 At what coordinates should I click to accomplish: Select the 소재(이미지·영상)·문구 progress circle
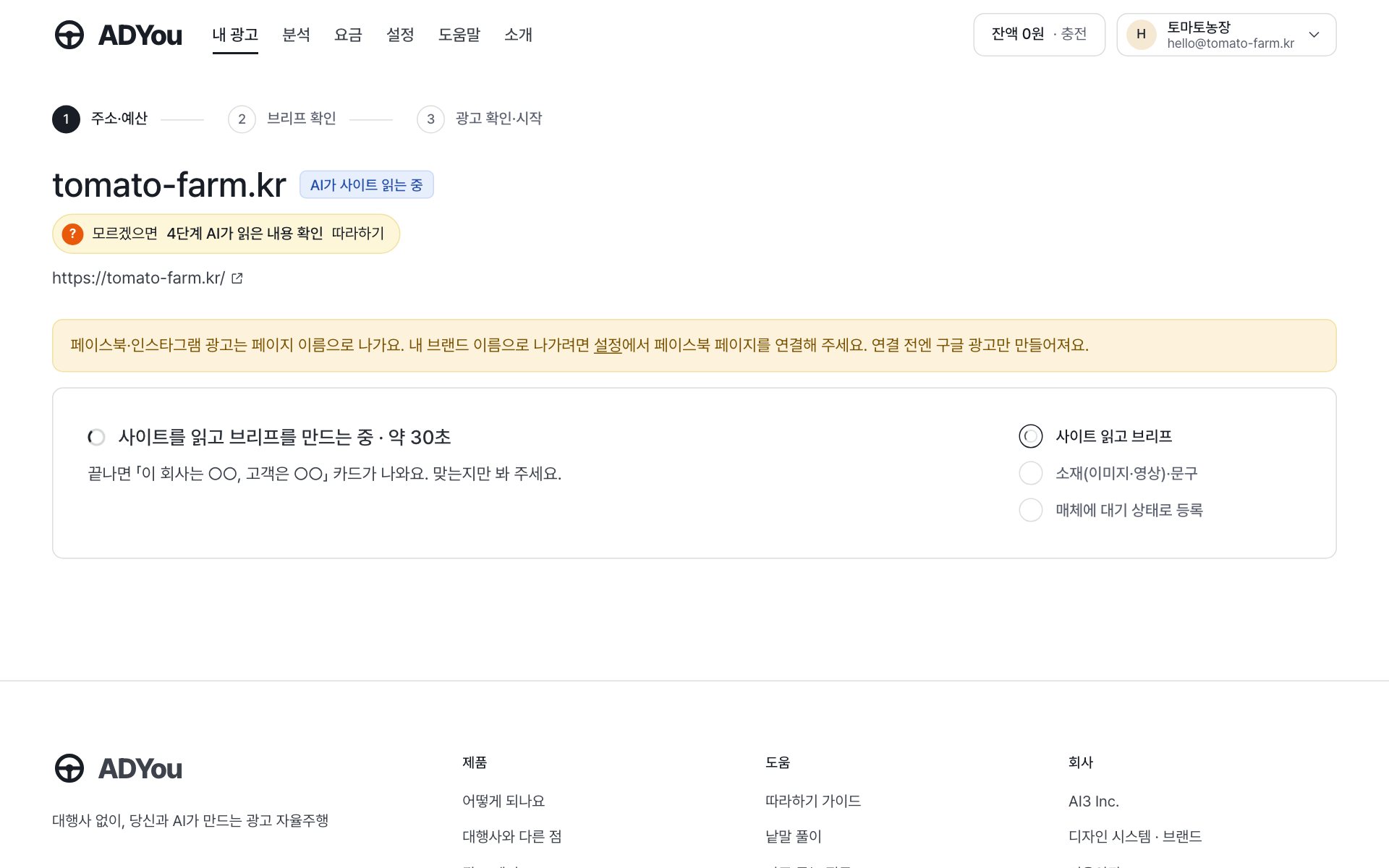(1030, 473)
